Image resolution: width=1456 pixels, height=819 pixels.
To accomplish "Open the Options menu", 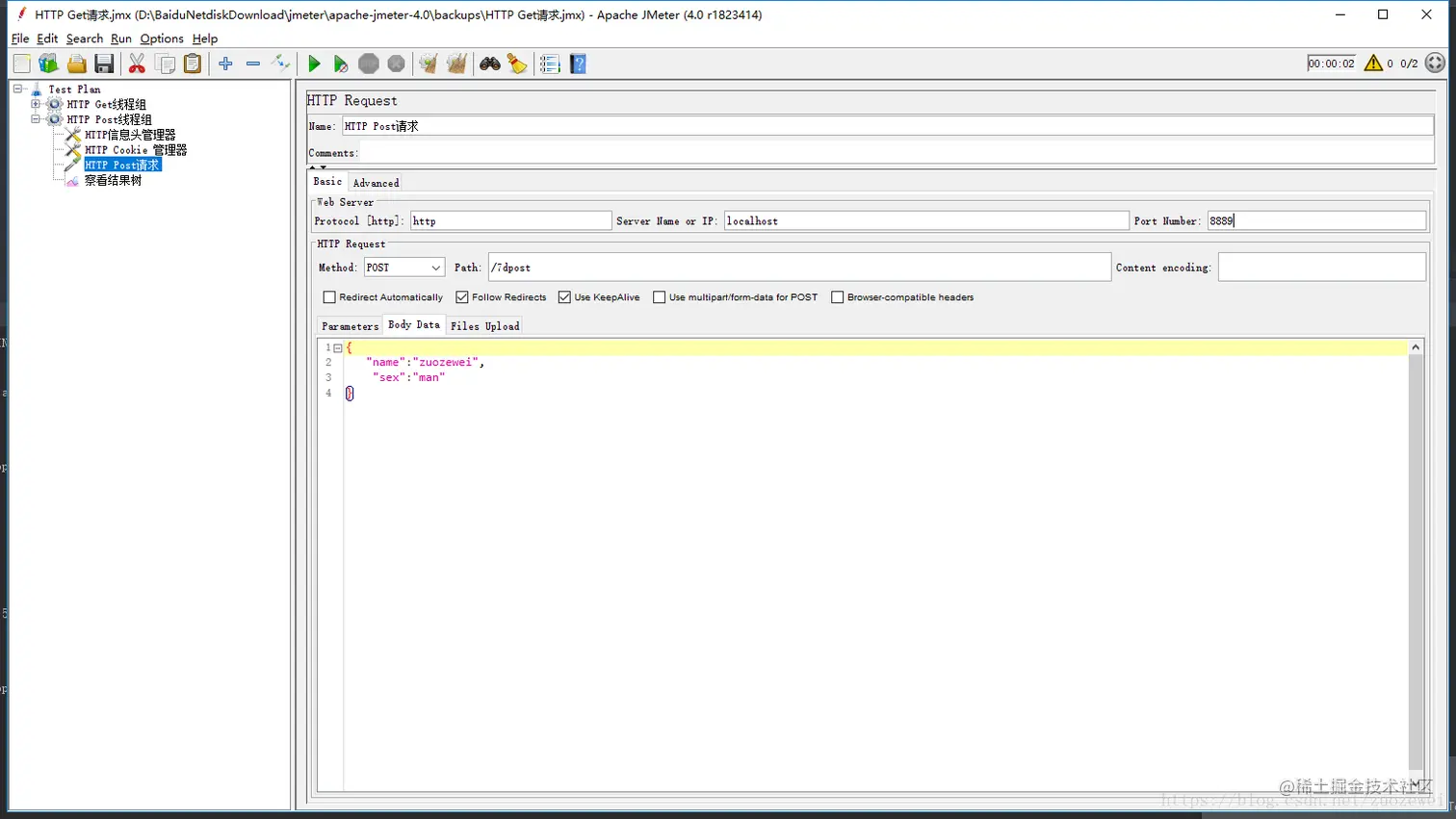I will point(162,38).
